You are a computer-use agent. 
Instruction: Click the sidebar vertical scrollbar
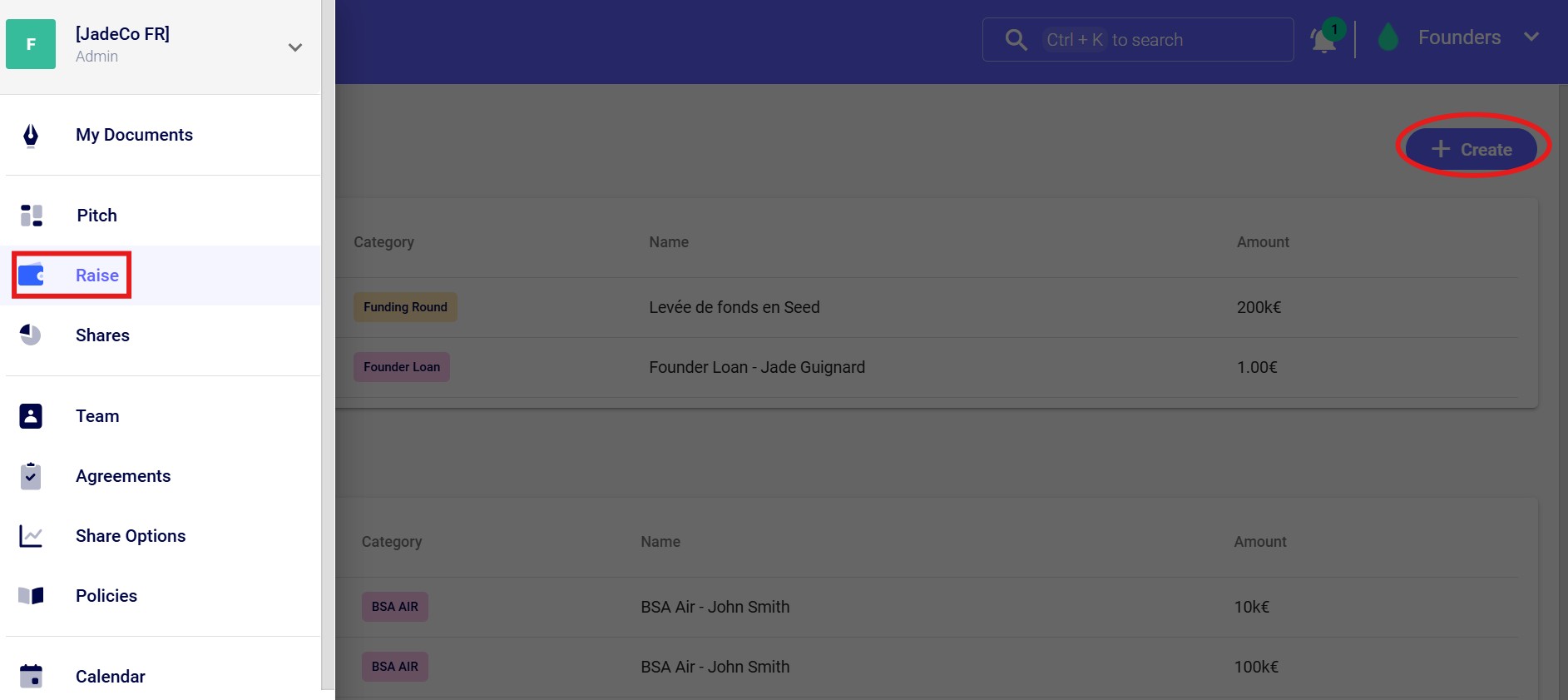pos(328,350)
